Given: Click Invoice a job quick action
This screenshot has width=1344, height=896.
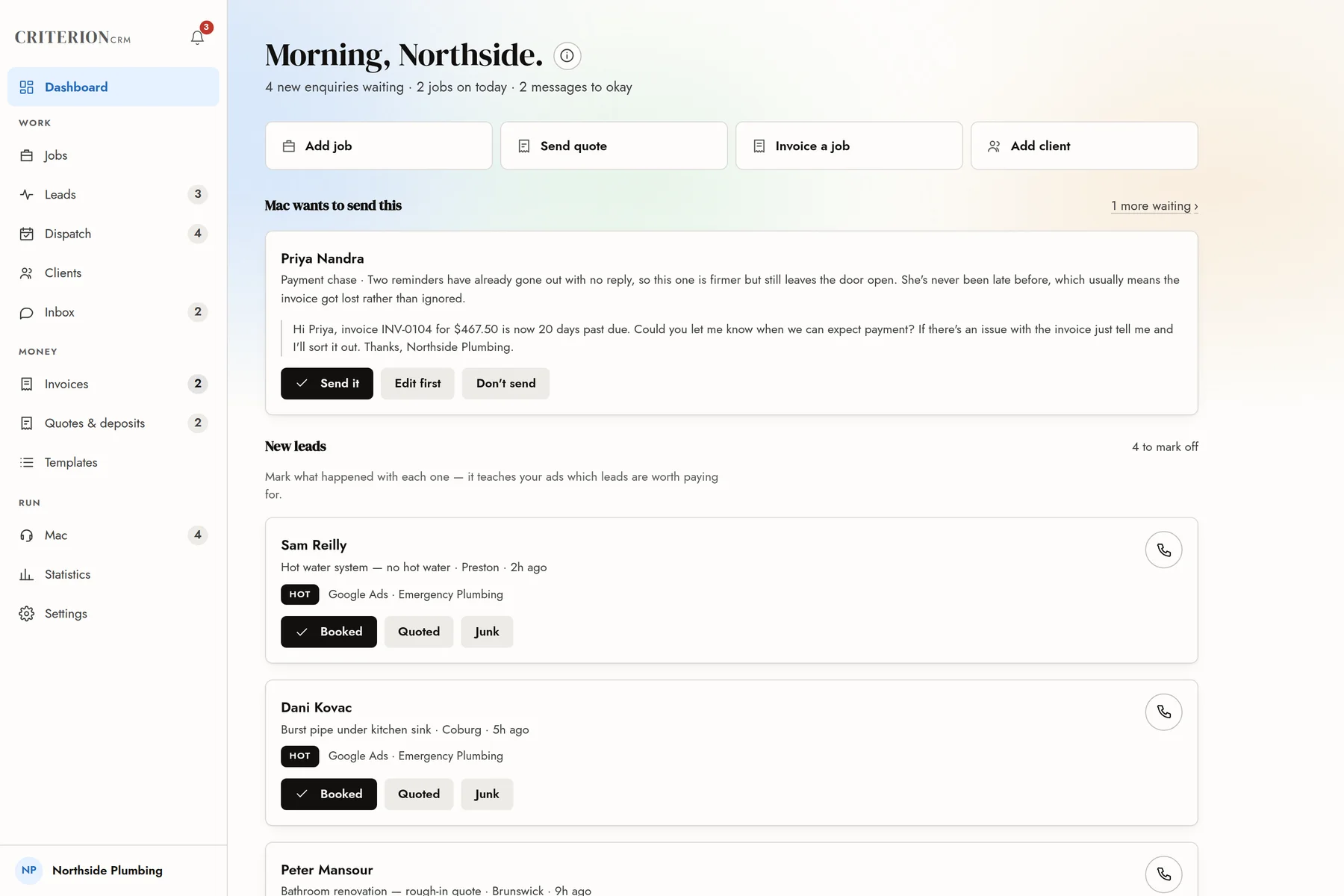Looking at the screenshot, I should point(849,146).
